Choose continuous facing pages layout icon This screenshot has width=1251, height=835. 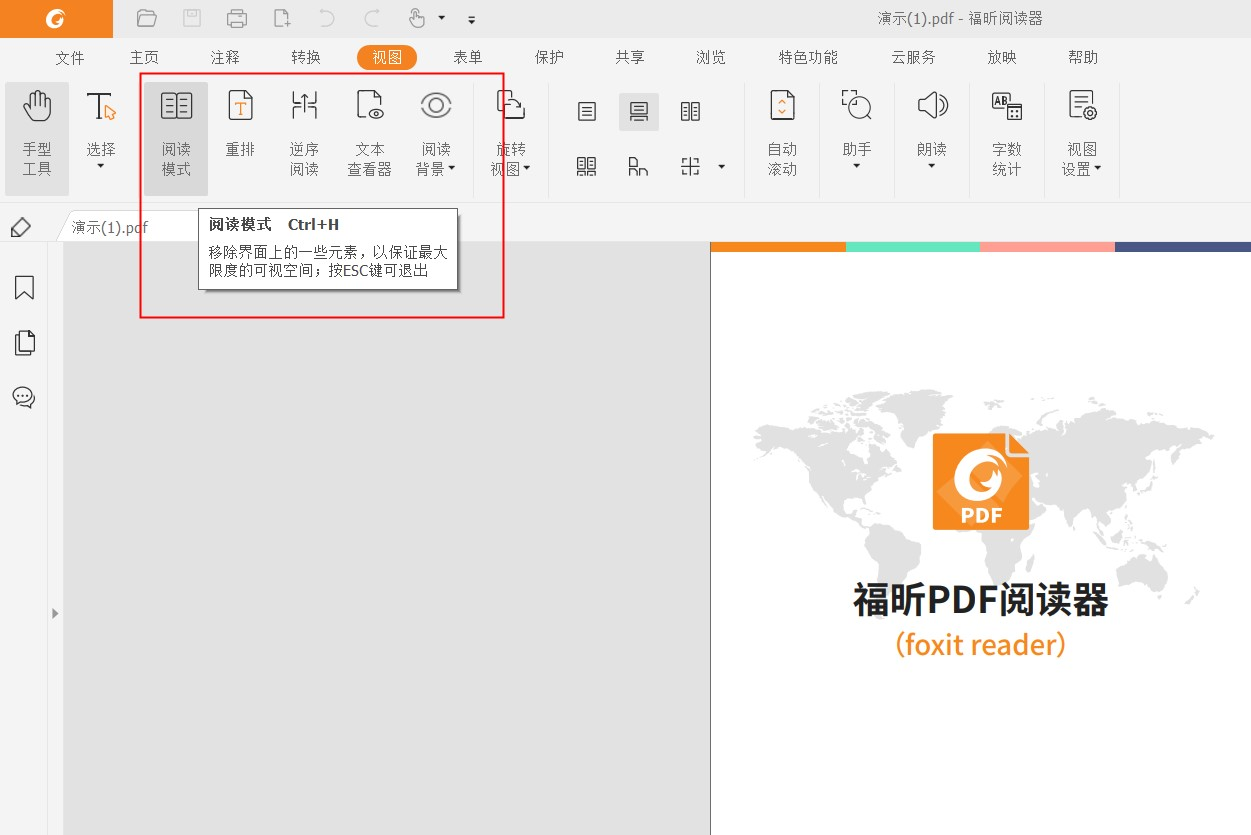[587, 166]
